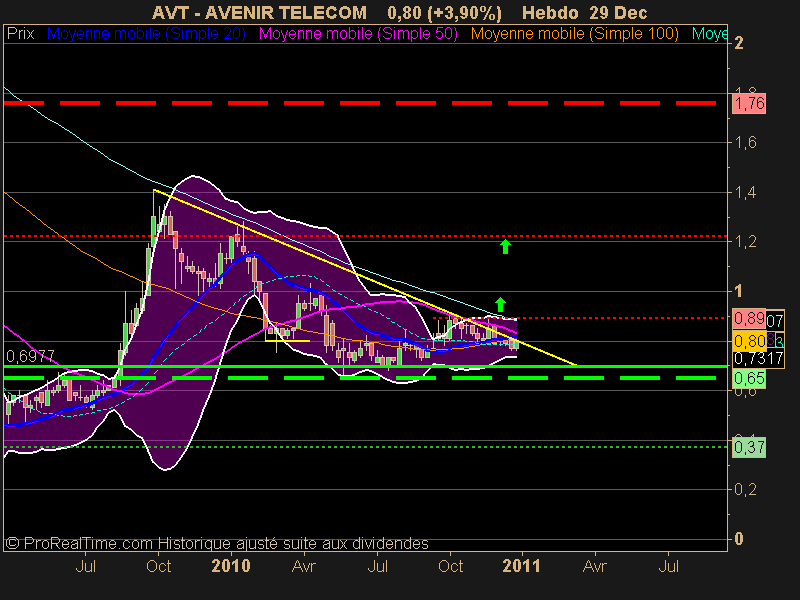Click the 2010 year label on time axis

(x=231, y=566)
